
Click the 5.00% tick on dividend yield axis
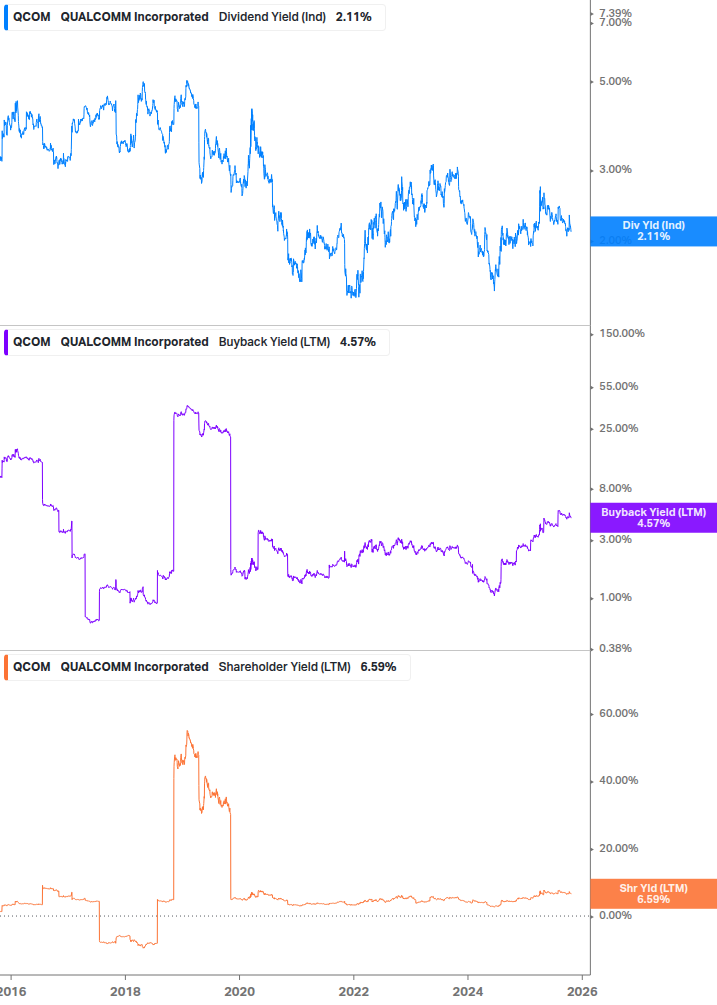click(614, 82)
